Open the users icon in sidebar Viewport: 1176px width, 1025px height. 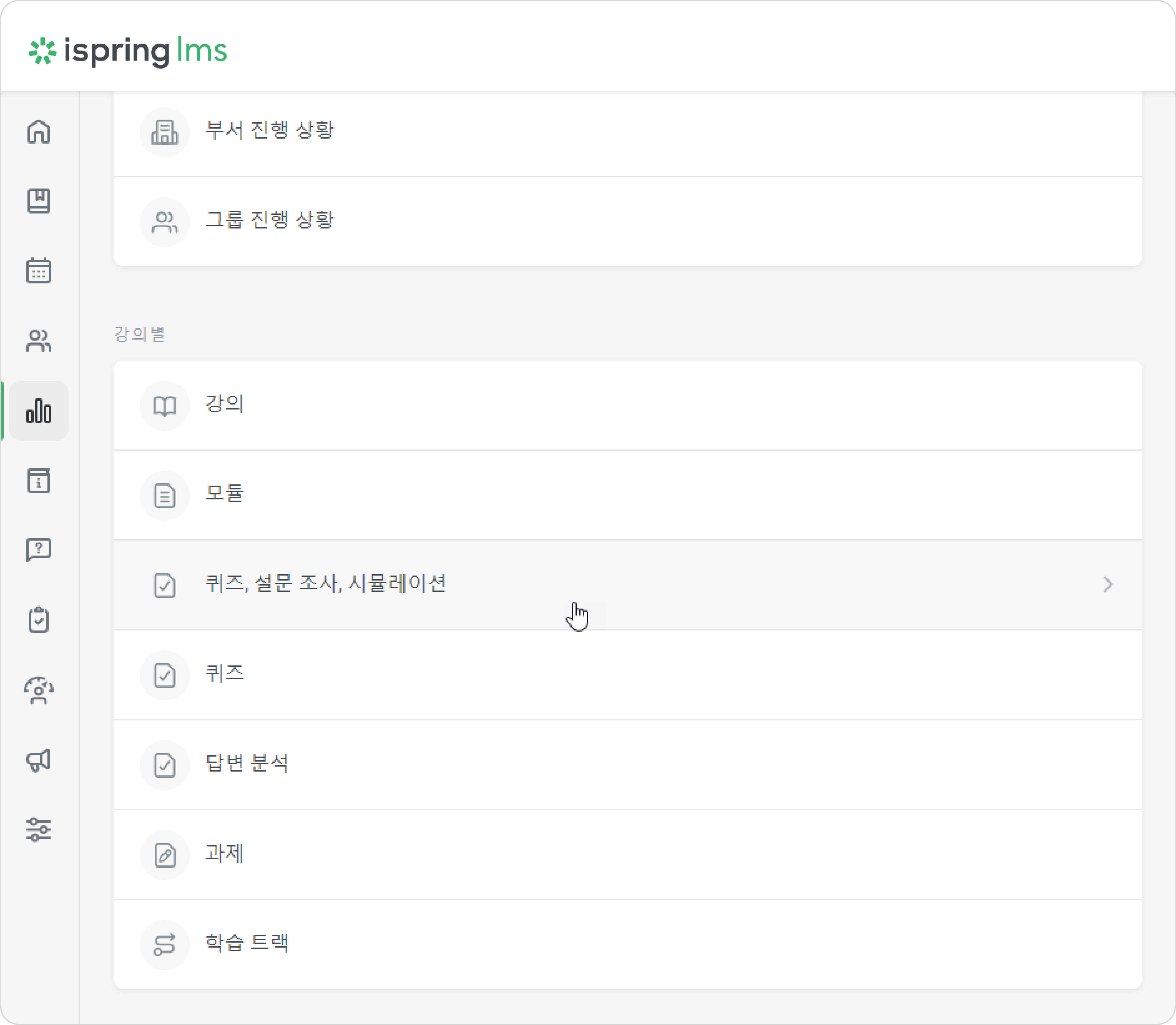pyautogui.click(x=39, y=341)
